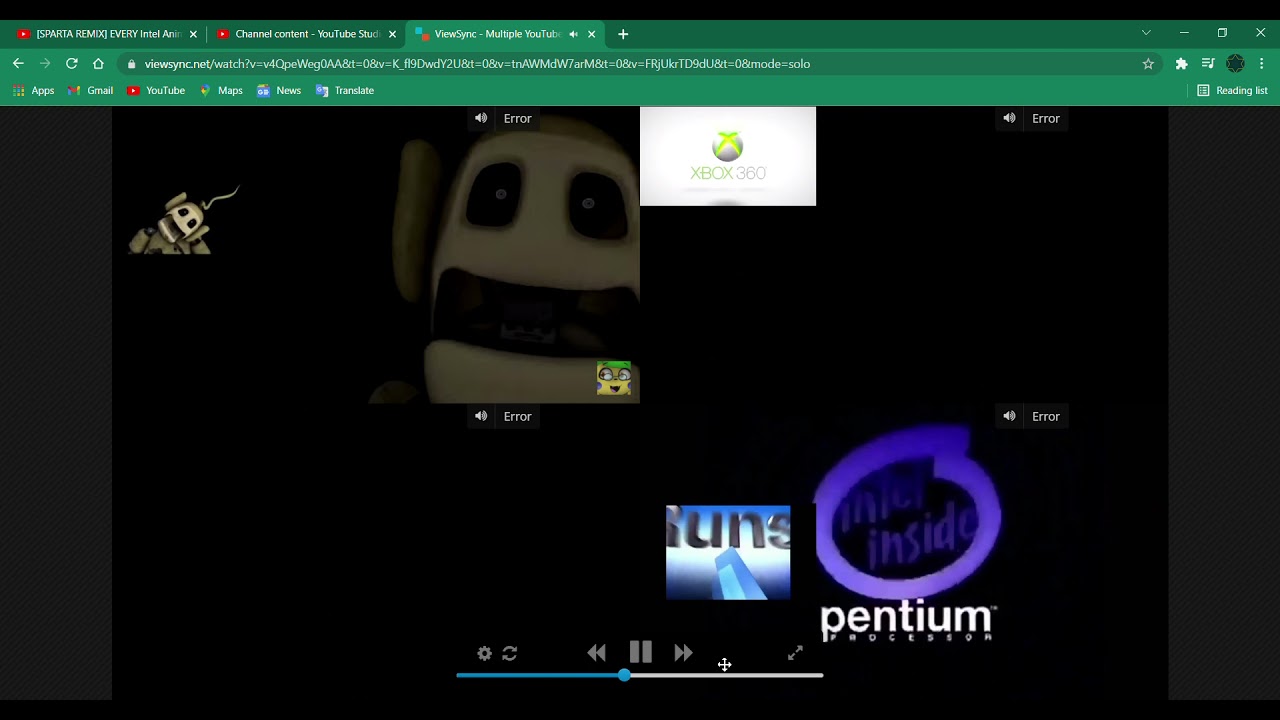
Task: Open media controls icon in toolbar
Action: point(1208,64)
